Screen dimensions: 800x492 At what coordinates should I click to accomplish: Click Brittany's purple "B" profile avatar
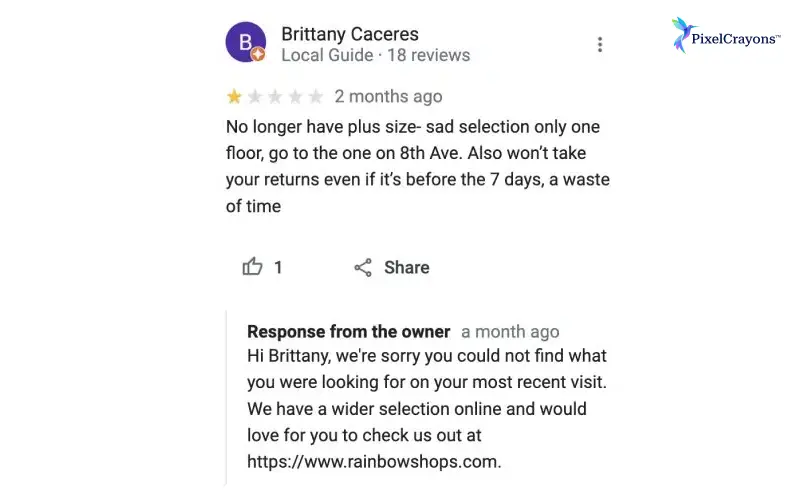245,41
